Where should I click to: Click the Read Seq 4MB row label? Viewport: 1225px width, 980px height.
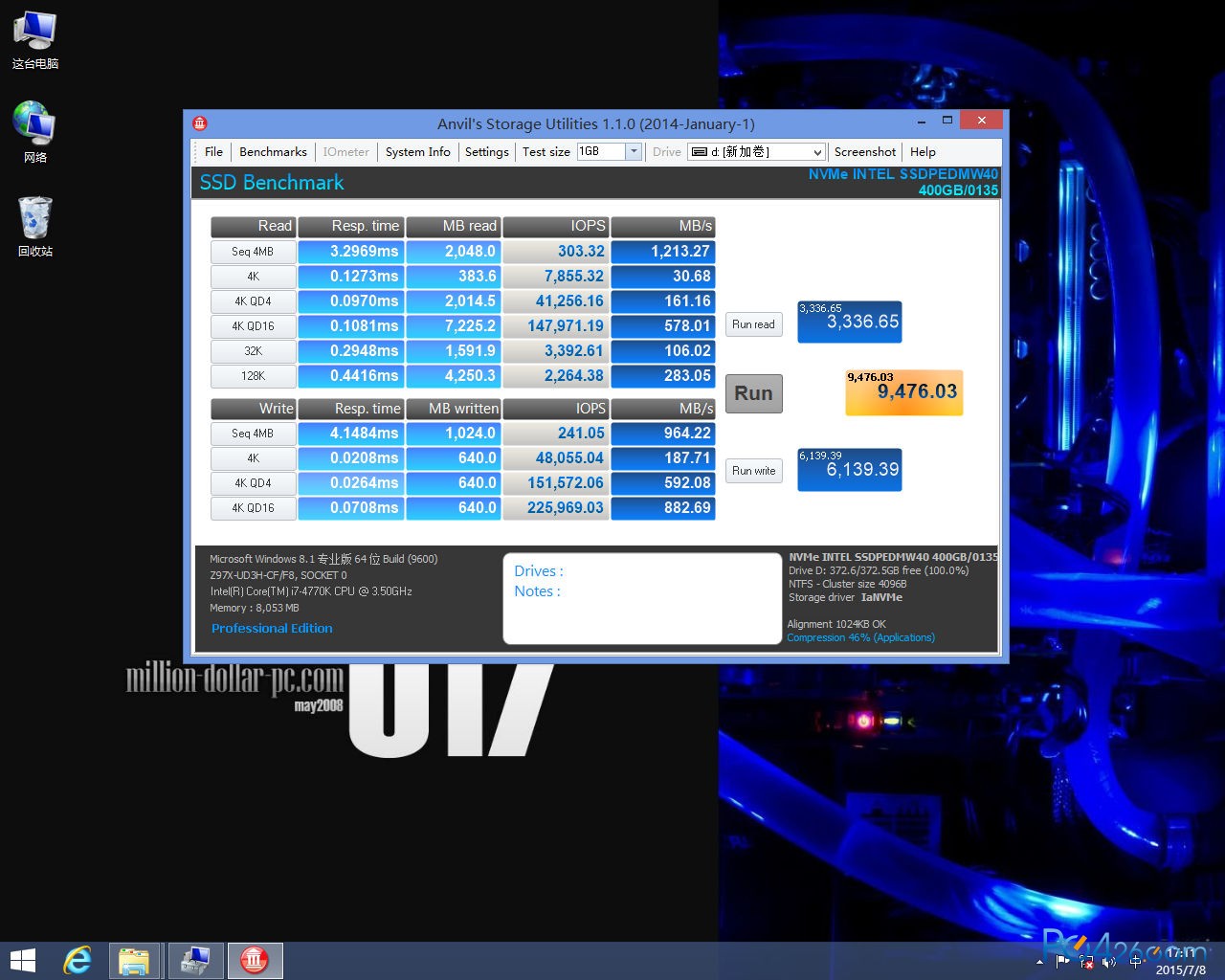point(253,252)
